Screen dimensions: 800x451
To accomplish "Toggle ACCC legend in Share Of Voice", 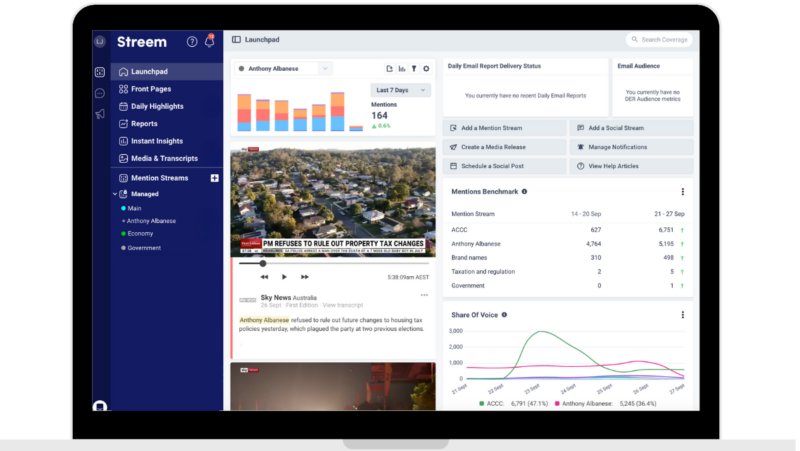I will coord(513,404).
